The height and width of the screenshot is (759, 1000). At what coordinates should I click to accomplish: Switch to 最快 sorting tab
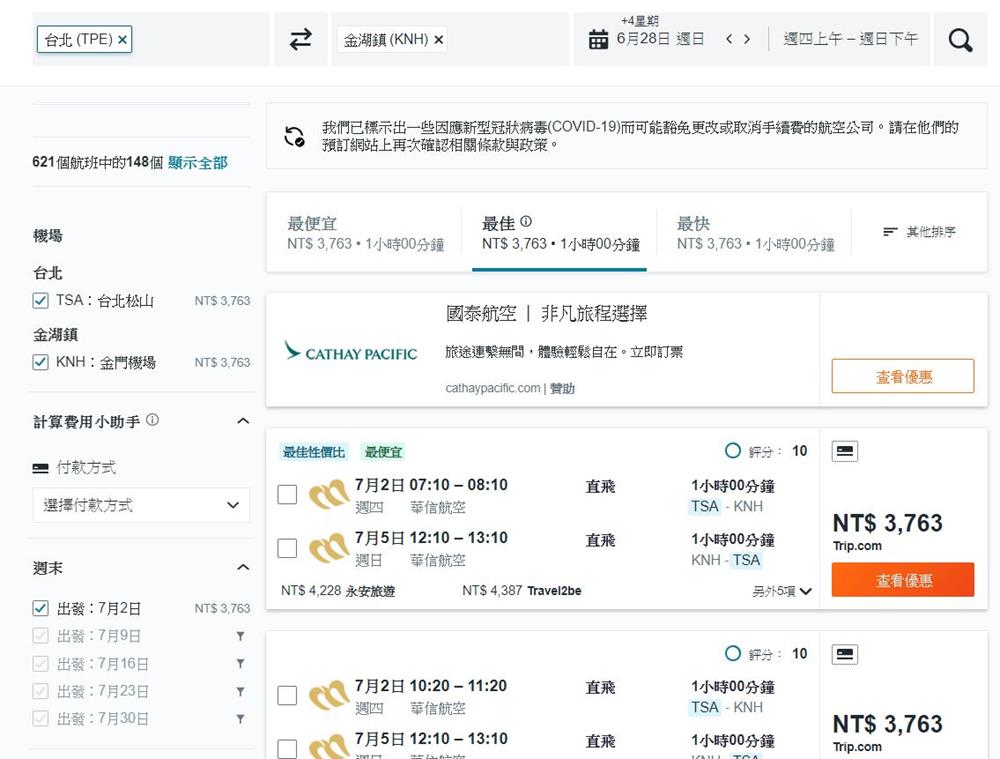[755, 233]
